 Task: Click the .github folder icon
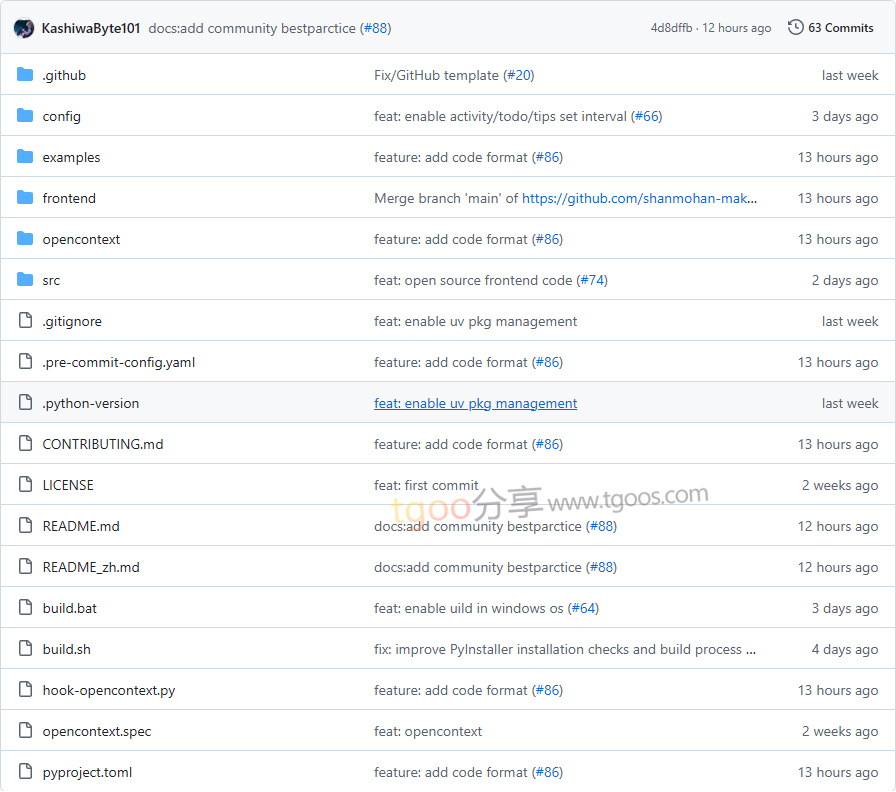coord(25,75)
